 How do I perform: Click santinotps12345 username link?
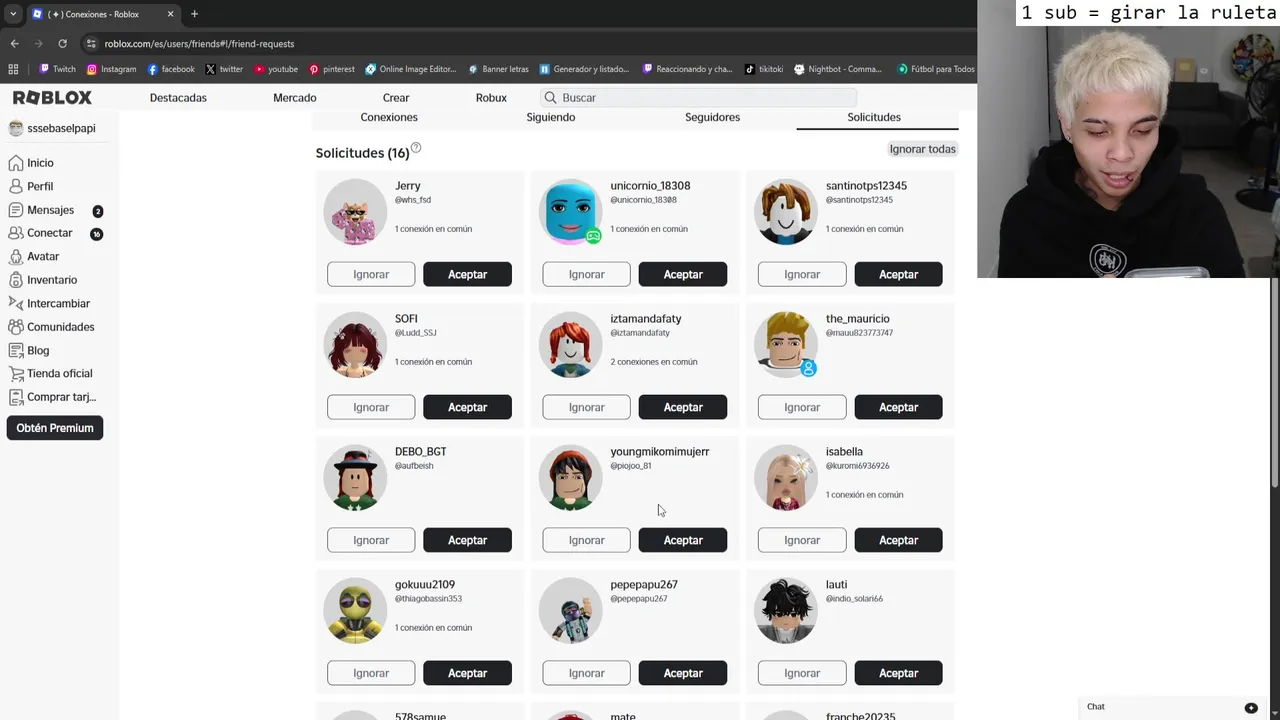coord(866,186)
